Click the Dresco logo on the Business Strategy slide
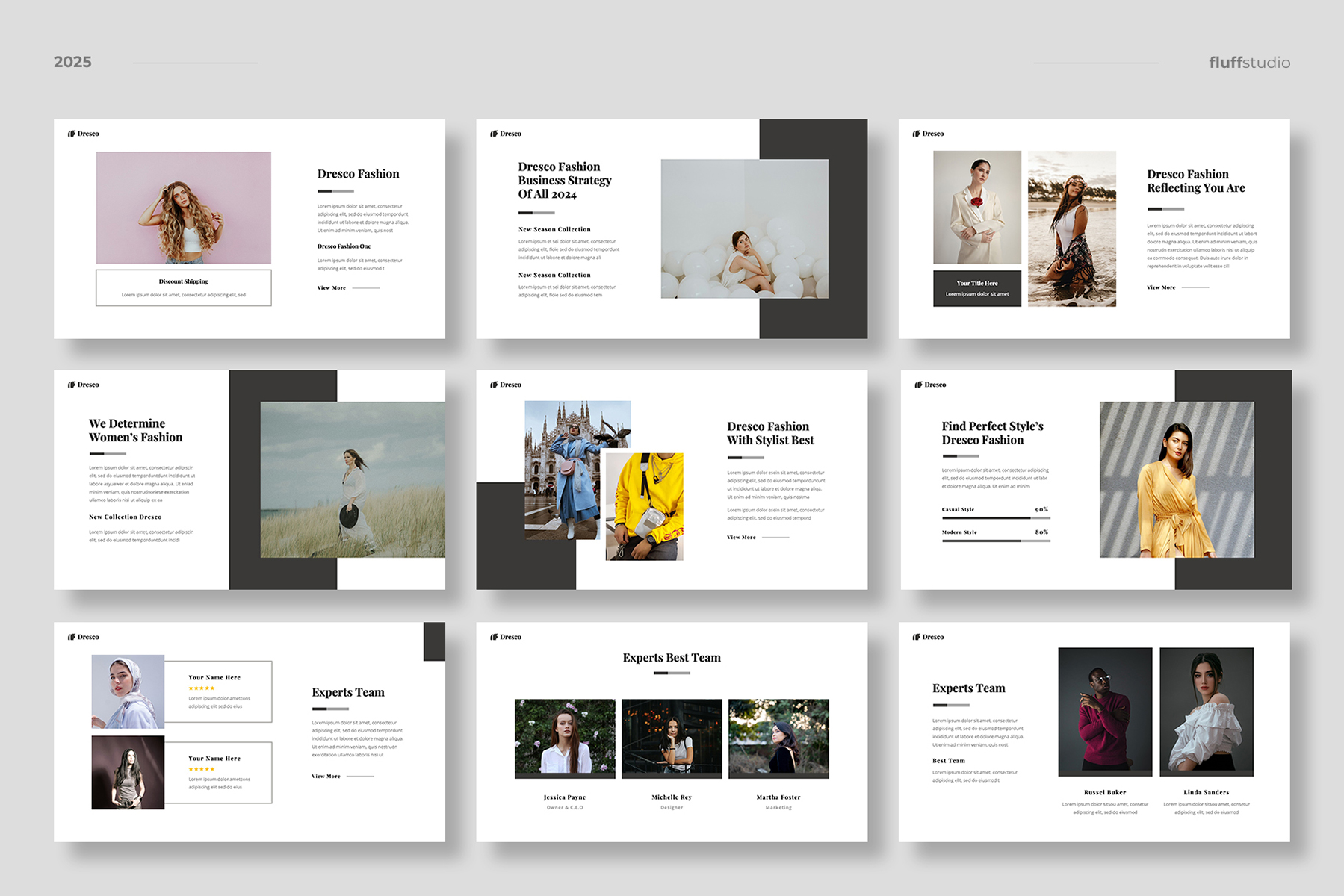 506,134
